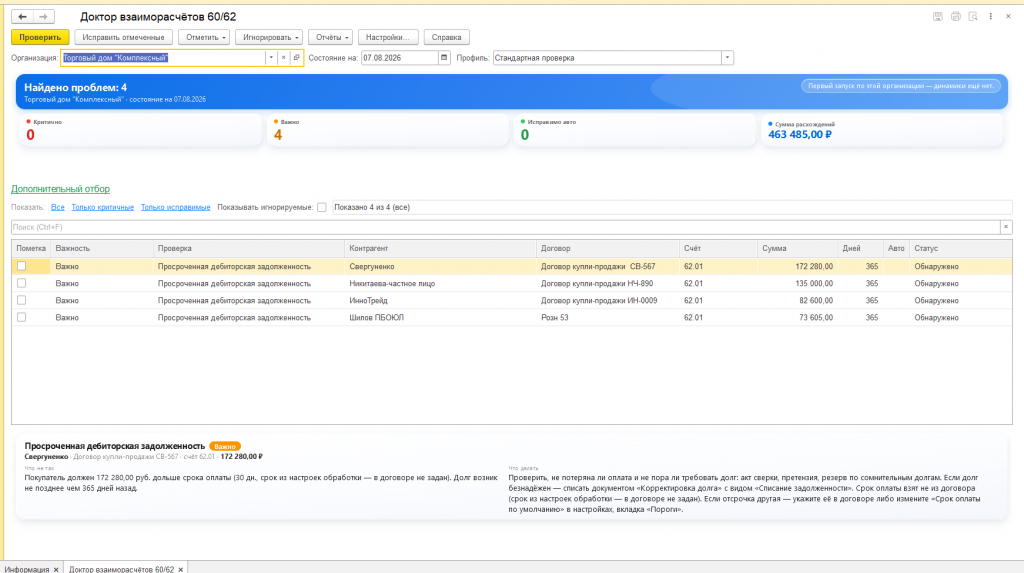
Task: Sort by the Контрагент column header
Action: coord(440,248)
